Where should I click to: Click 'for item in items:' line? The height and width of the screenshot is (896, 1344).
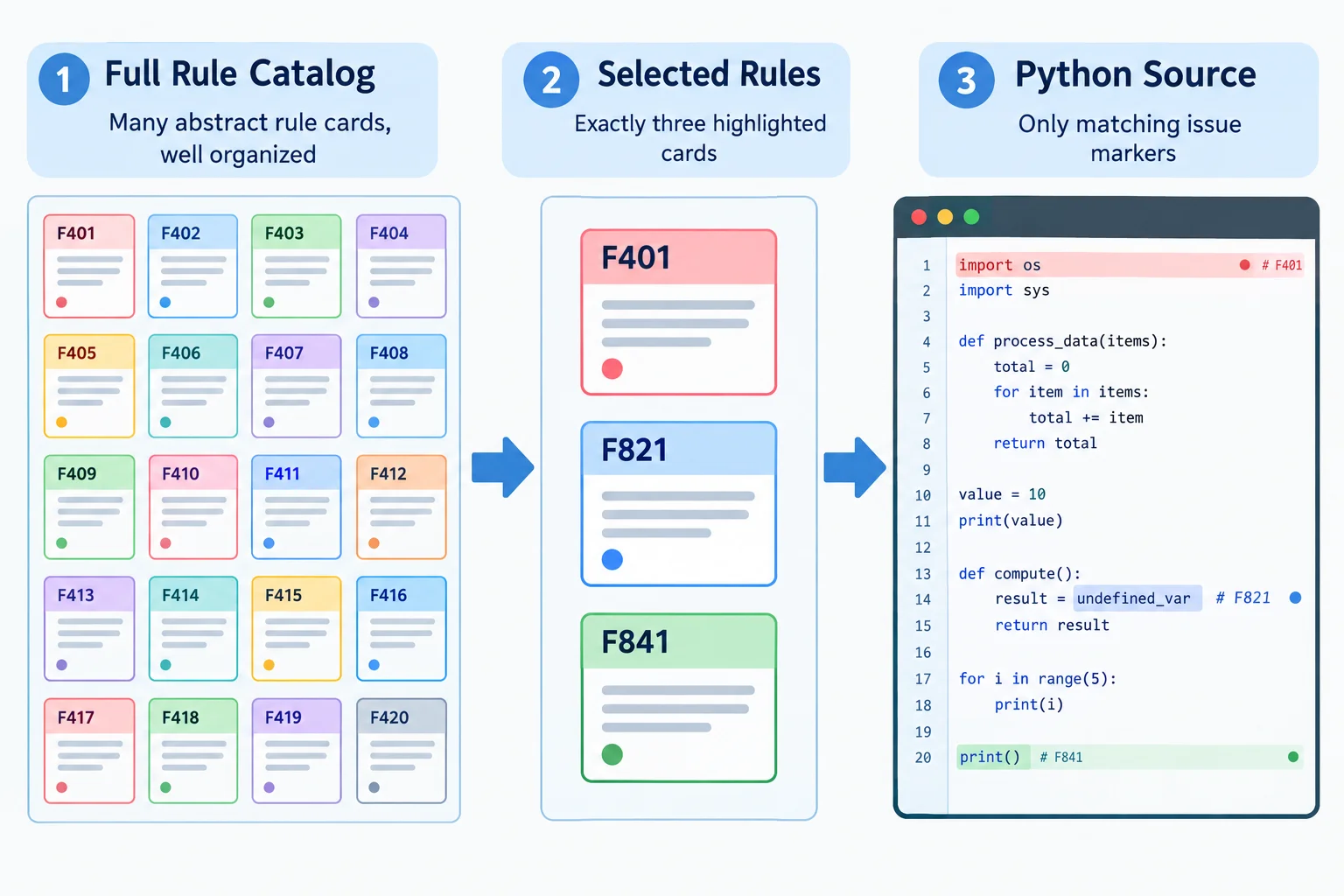click(1071, 392)
